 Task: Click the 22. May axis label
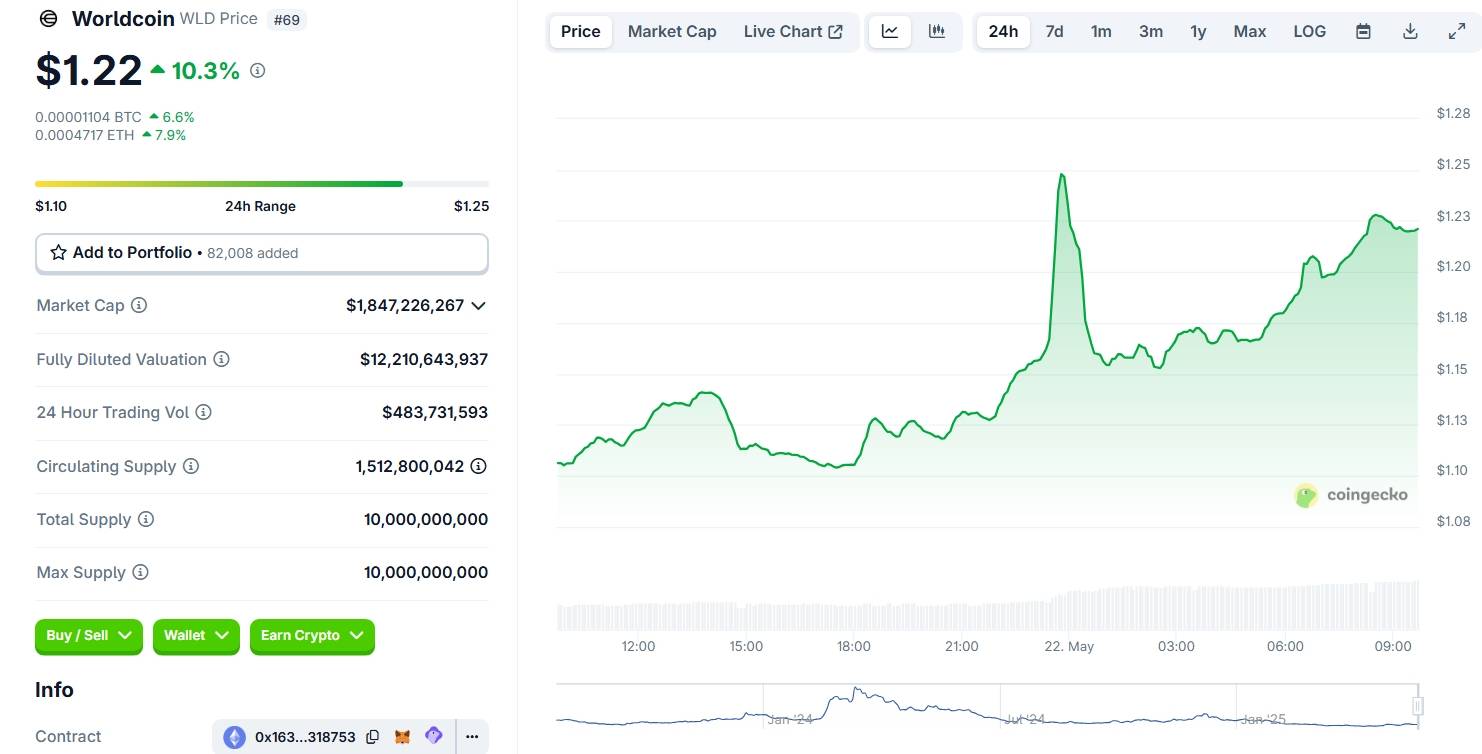click(x=1069, y=646)
